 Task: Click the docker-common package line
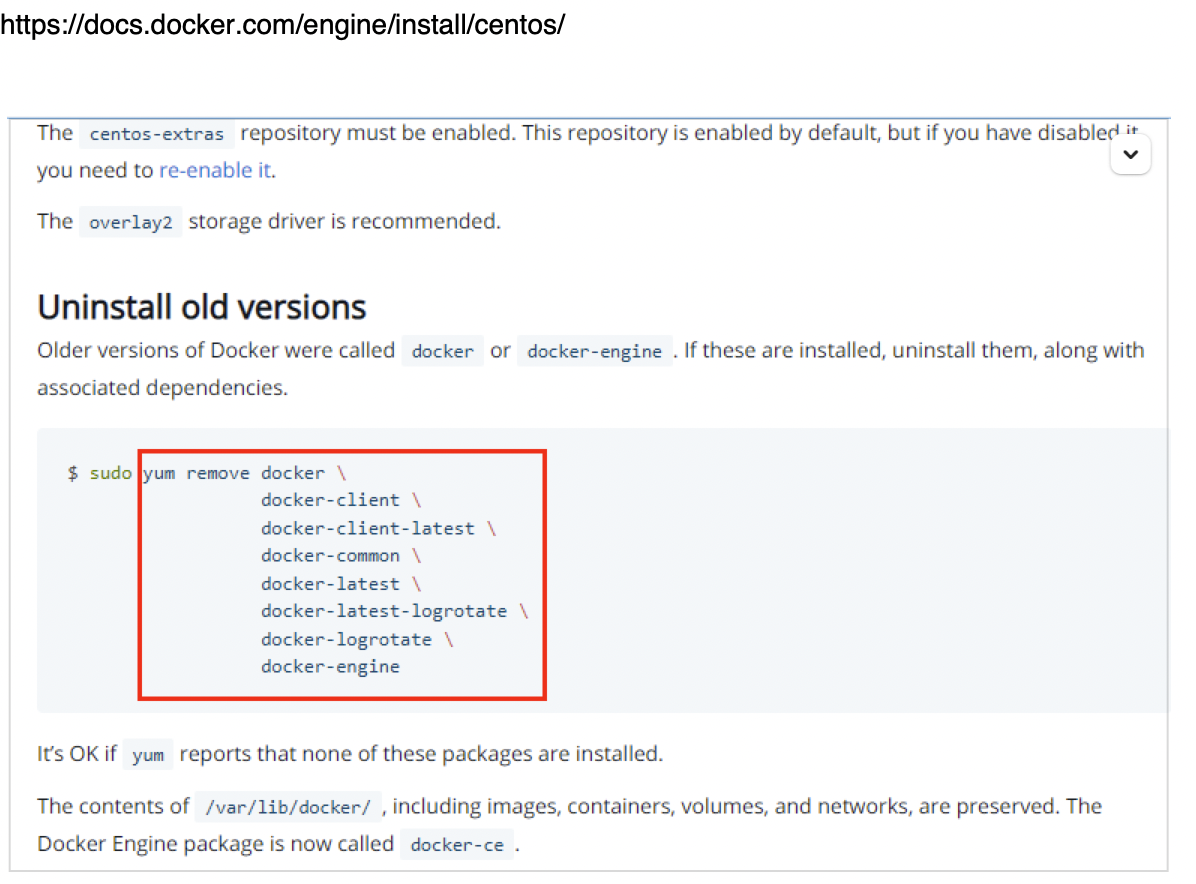330,556
